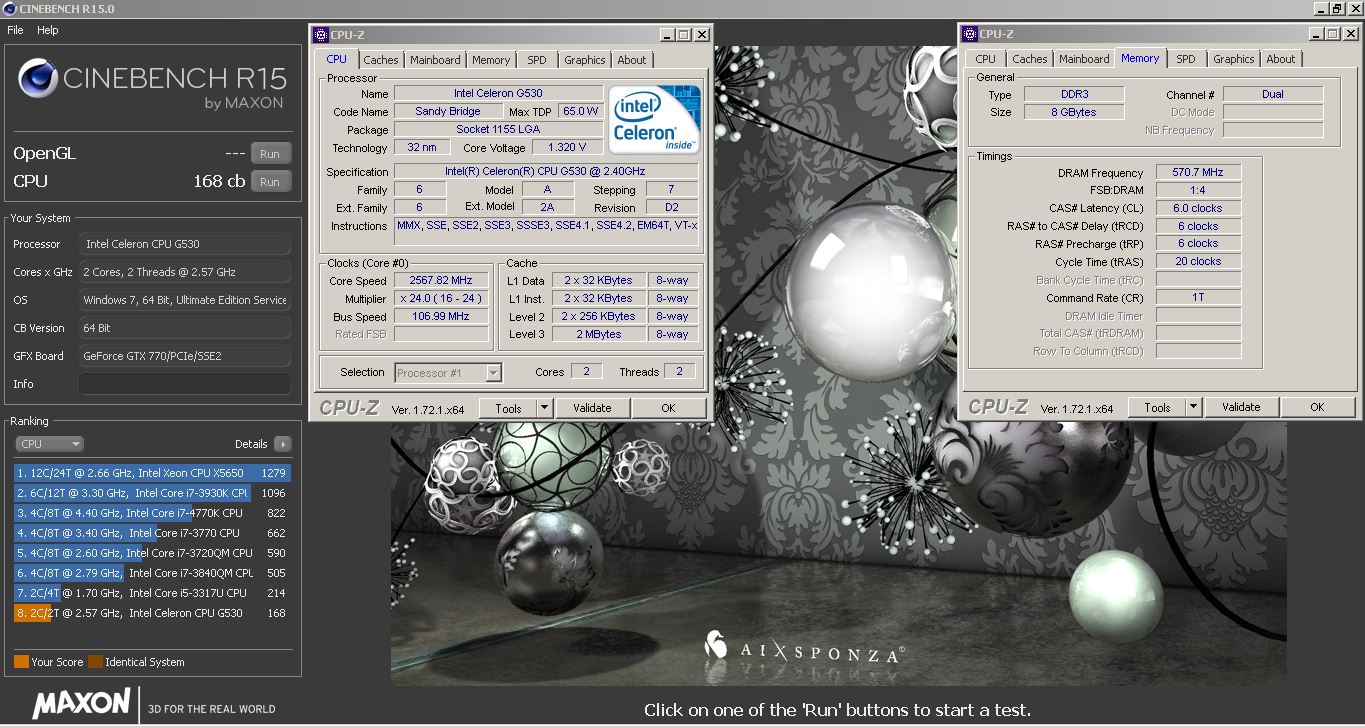
Task: Click the left CPU-Z title bar icon
Action: point(320,34)
